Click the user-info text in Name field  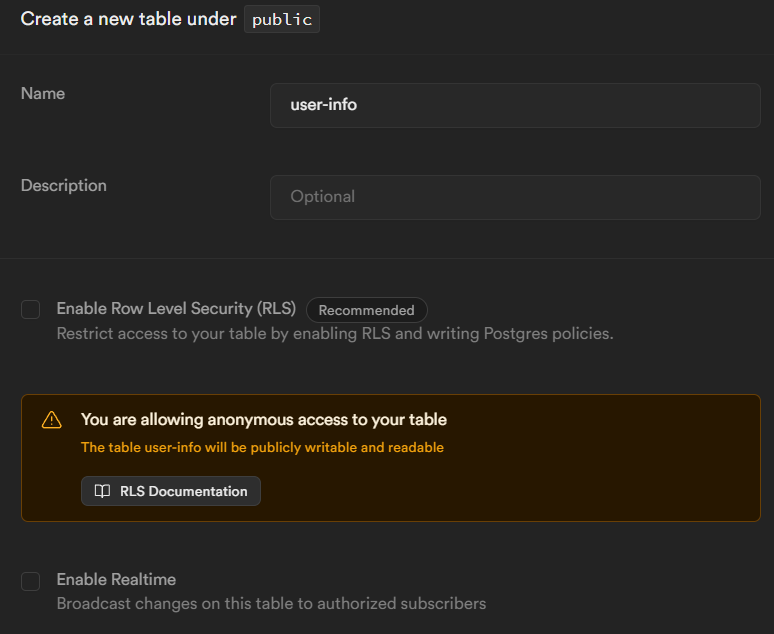tap(323, 105)
